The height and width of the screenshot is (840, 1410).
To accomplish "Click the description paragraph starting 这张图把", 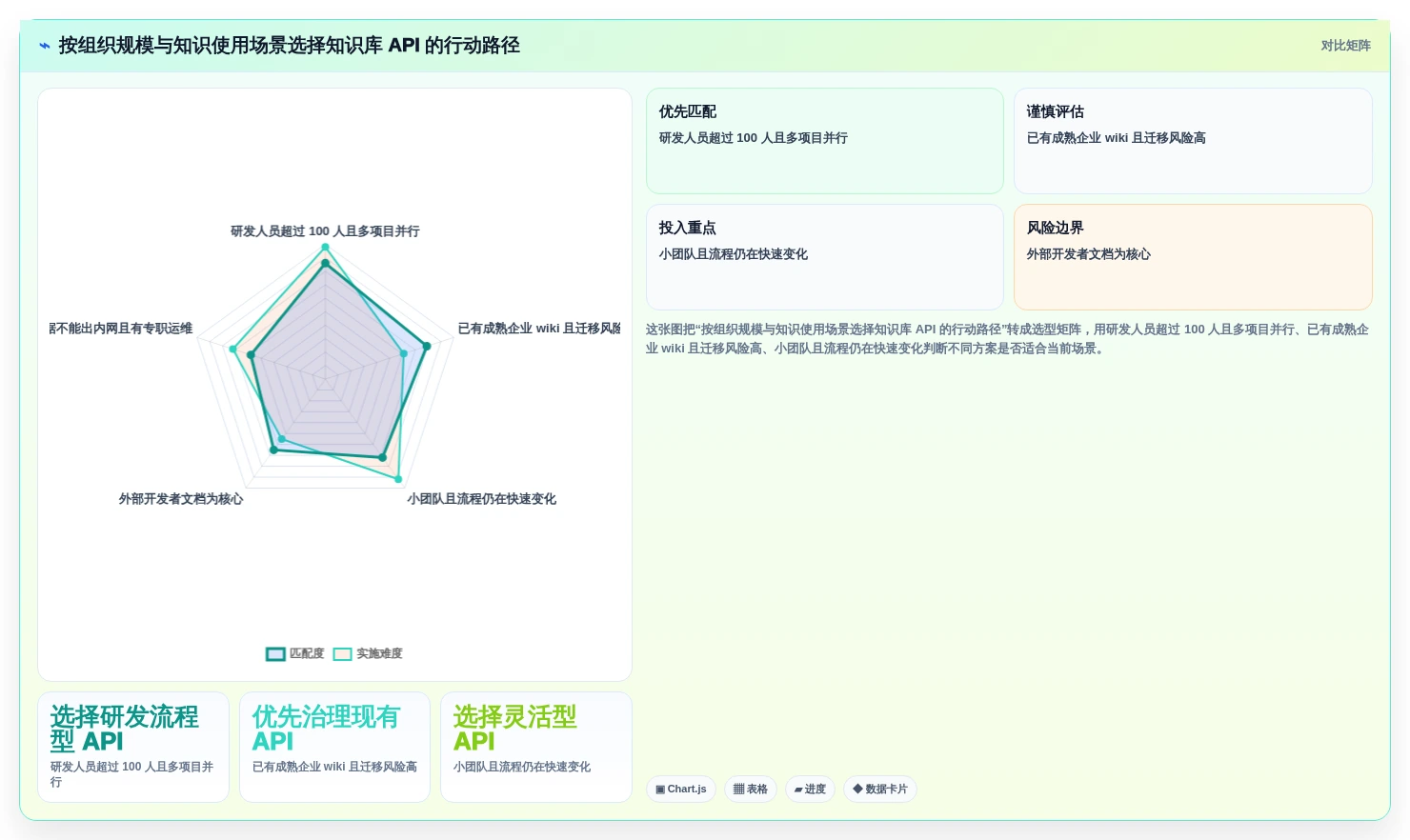I will [x=1008, y=339].
